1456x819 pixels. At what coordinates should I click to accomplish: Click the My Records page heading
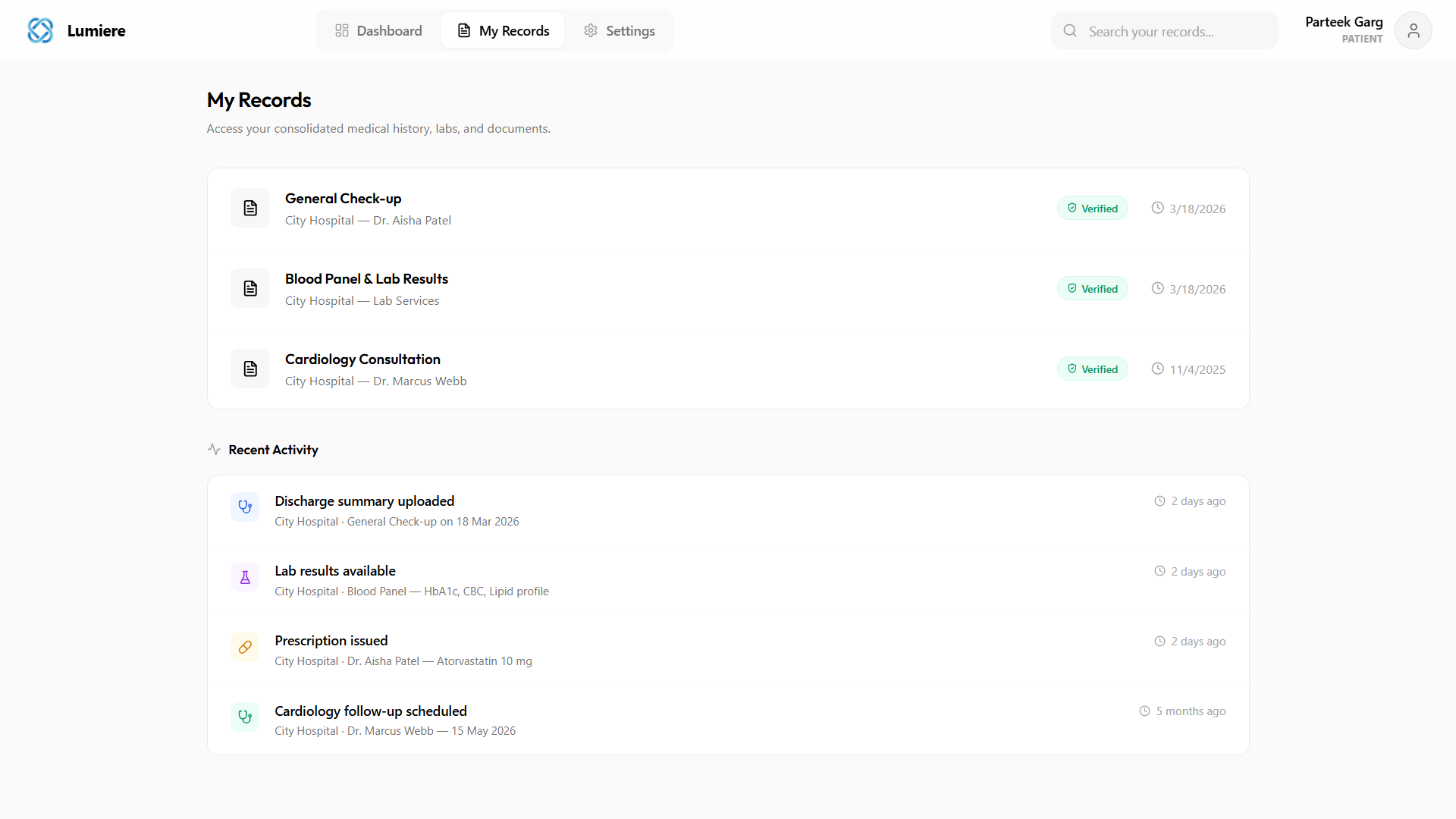[x=259, y=100]
